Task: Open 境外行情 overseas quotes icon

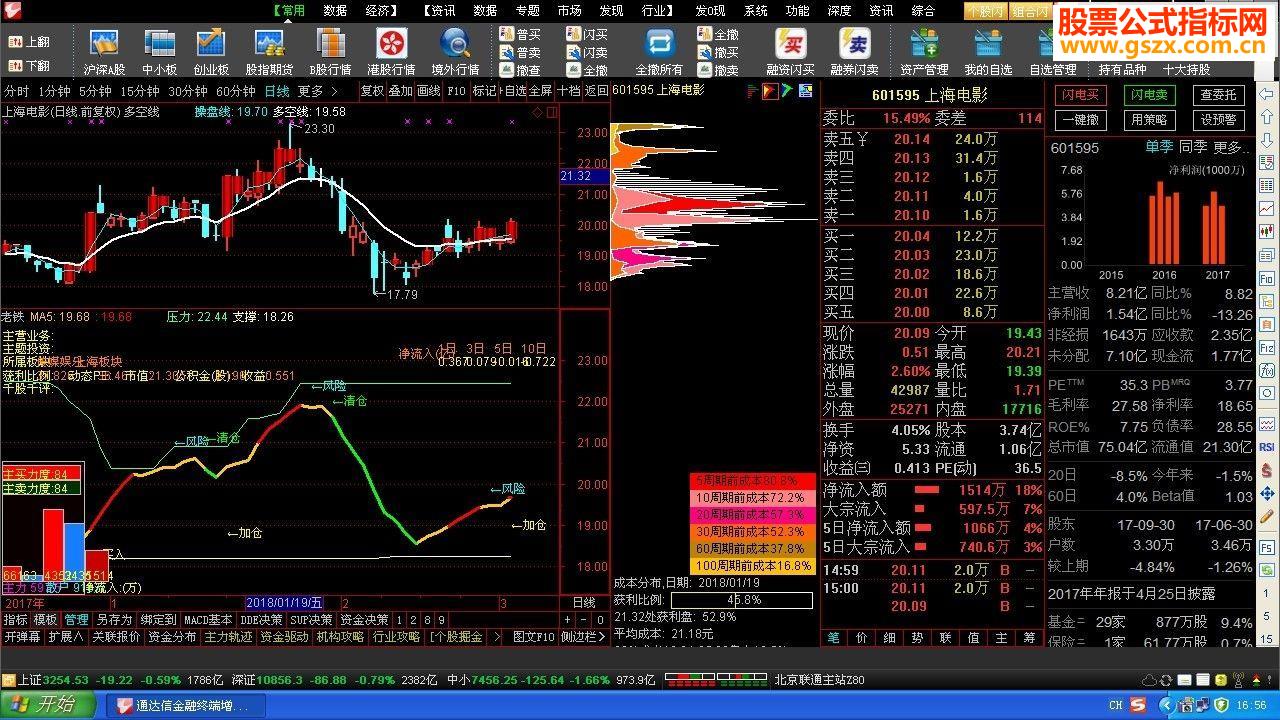Action: tap(455, 52)
